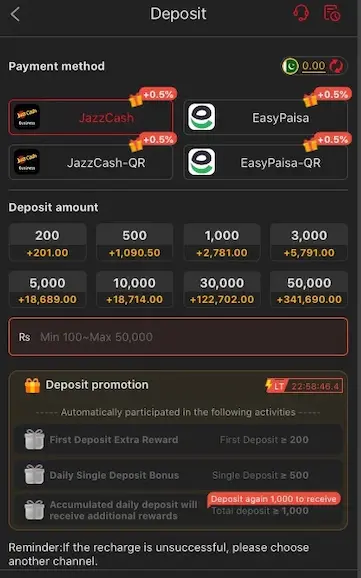Choose the 5,000 deposit amount

(x=48, y=289)
